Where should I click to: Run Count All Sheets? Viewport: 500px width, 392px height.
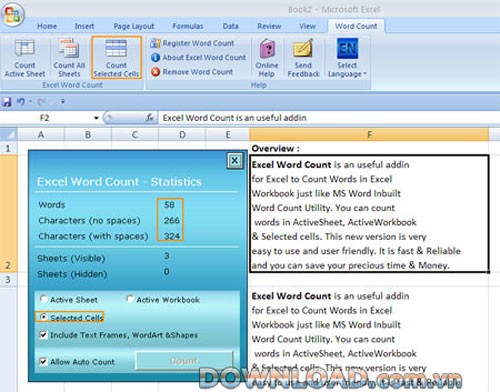click(69, 58)
